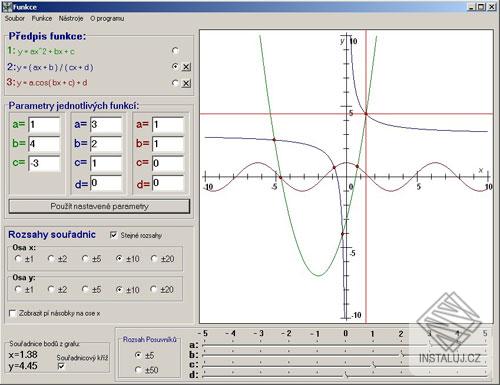The width and height of the screenshot is (500, 385).
Task: Select function 2 rational radio button
Action: click(x=175, y=66)
